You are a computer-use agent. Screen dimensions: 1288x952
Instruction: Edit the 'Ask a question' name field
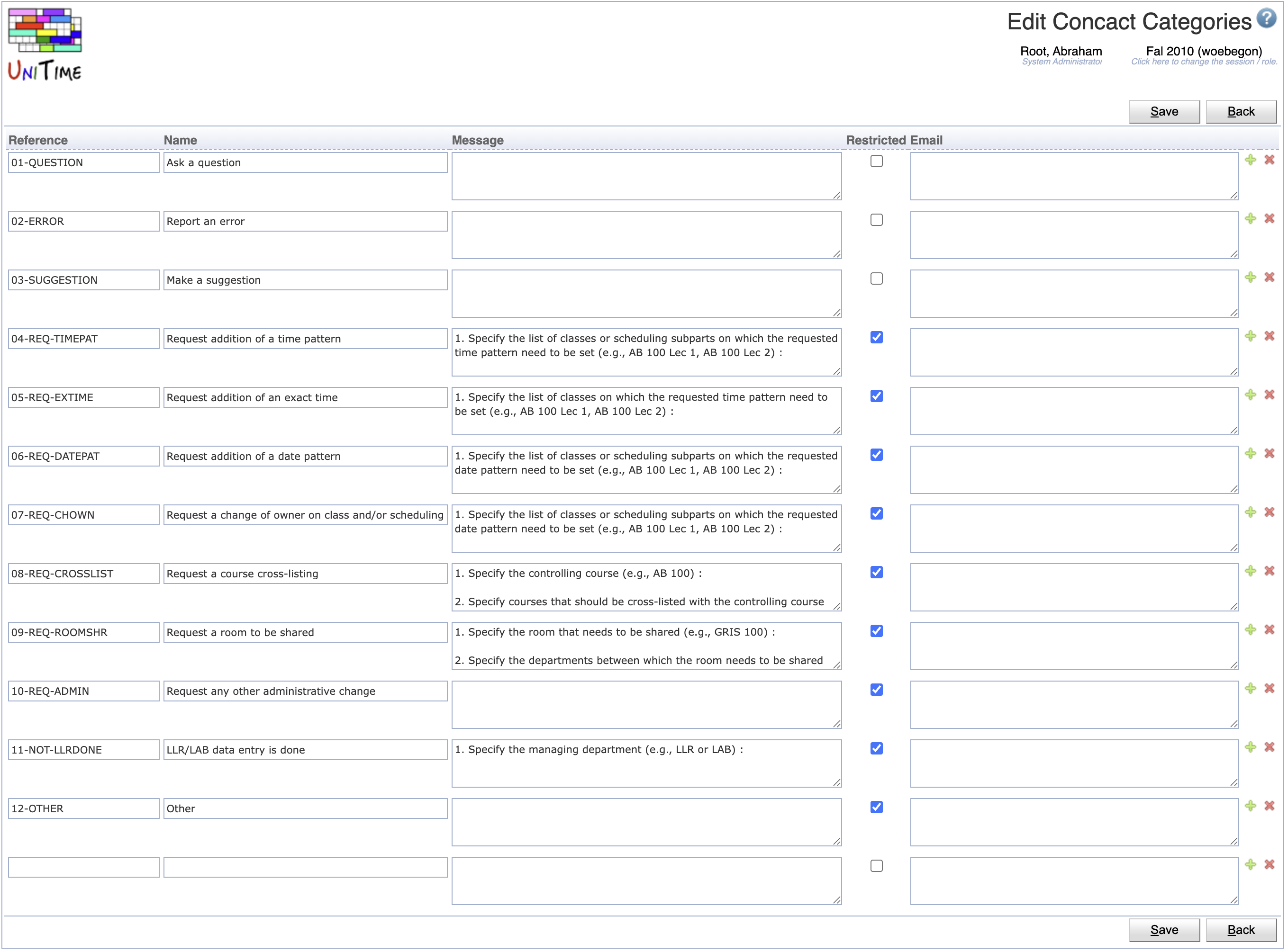tap(306, 162)
